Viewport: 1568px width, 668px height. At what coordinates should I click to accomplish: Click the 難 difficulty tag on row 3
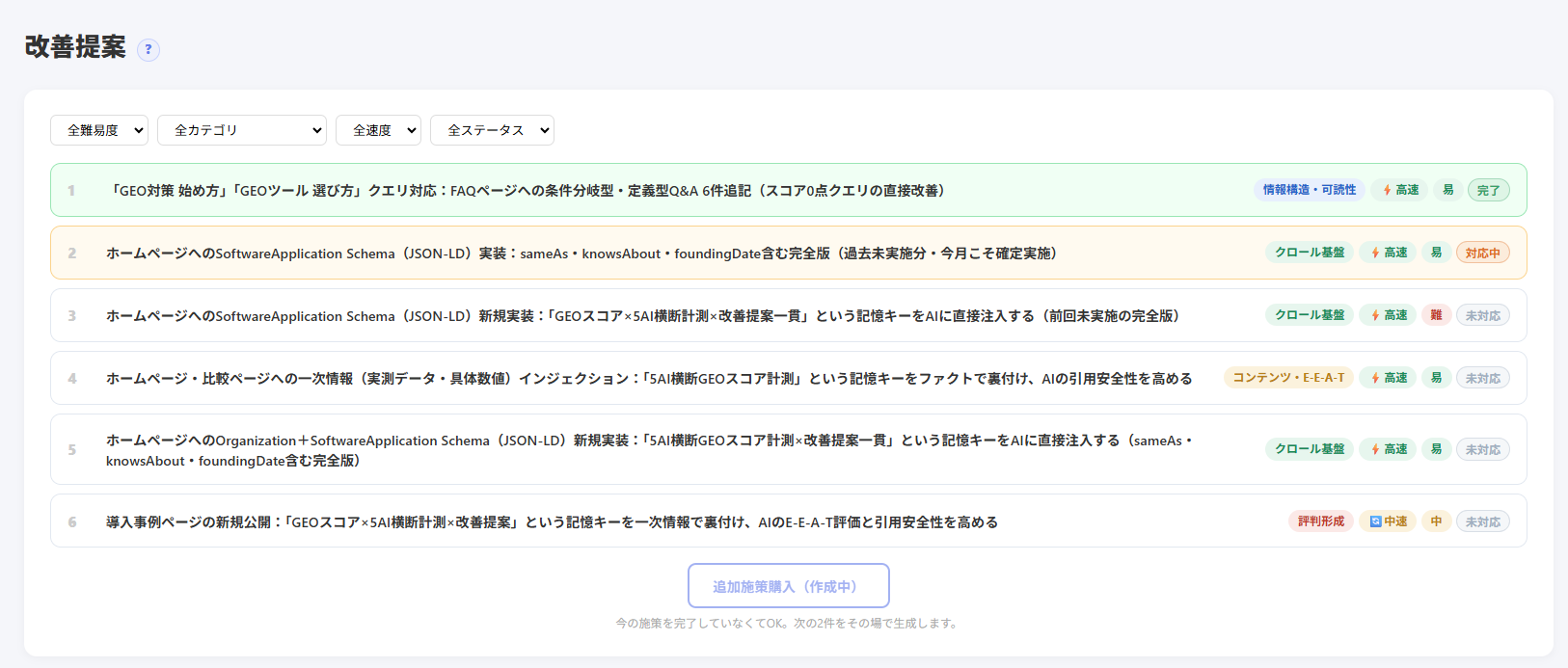(x=1436, y=315)
